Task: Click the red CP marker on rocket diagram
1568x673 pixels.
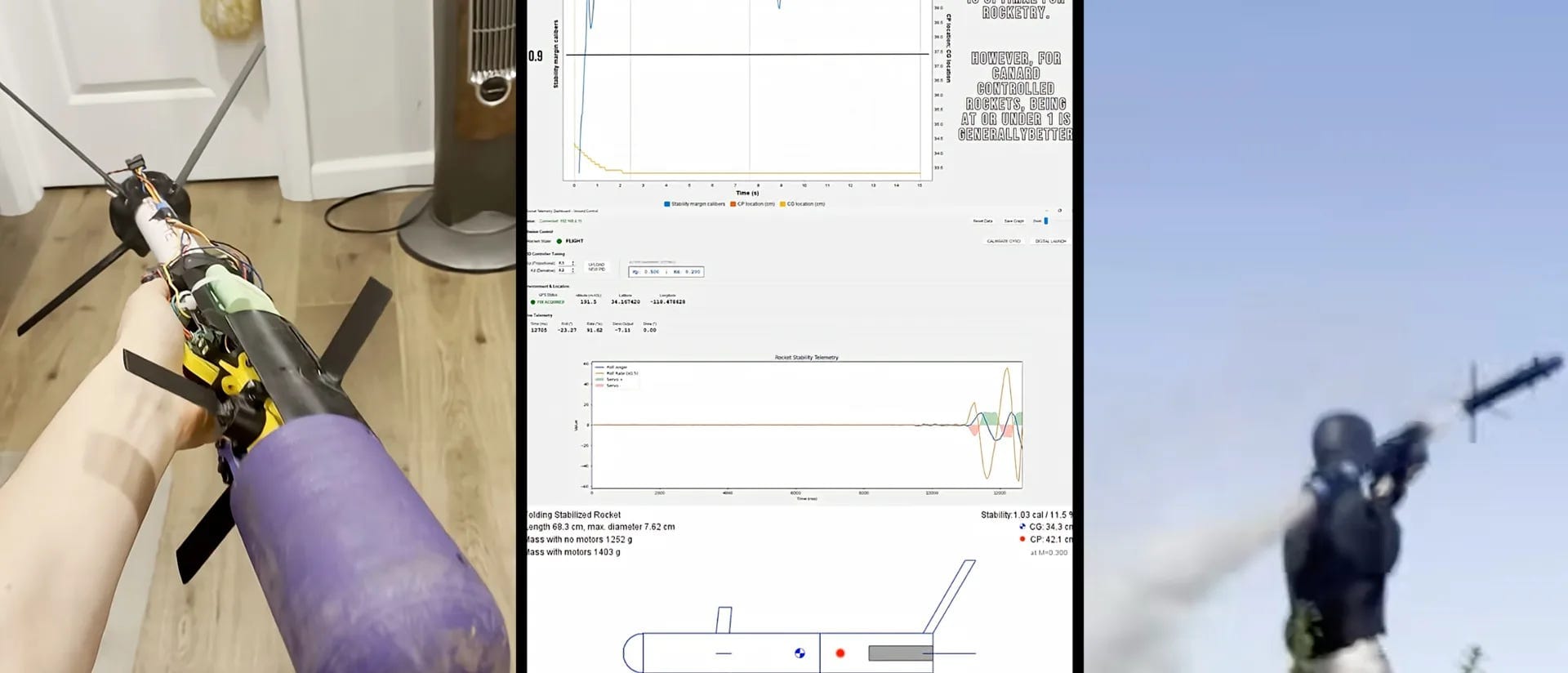Action: point(840,653)
